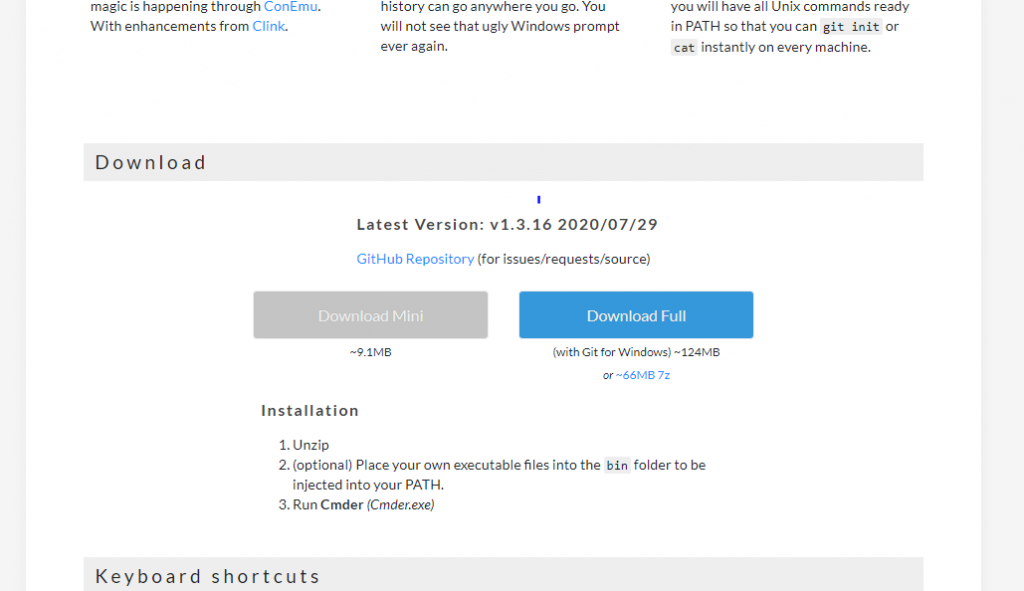1024x591 pixels.
Task: Click the Download Full button
Action: 636,315
